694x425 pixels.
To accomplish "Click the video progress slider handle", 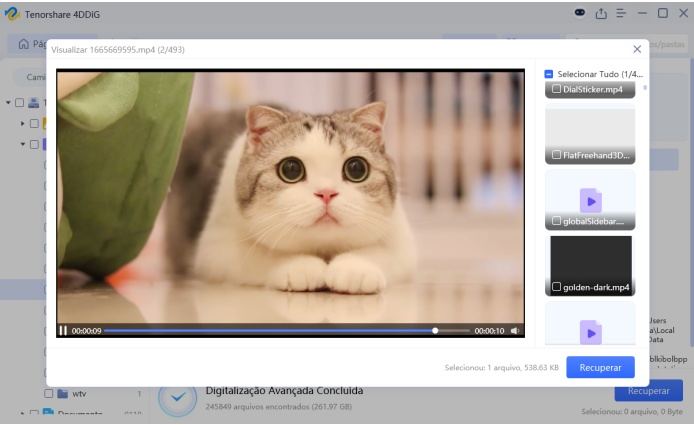I will pos(435,330).
